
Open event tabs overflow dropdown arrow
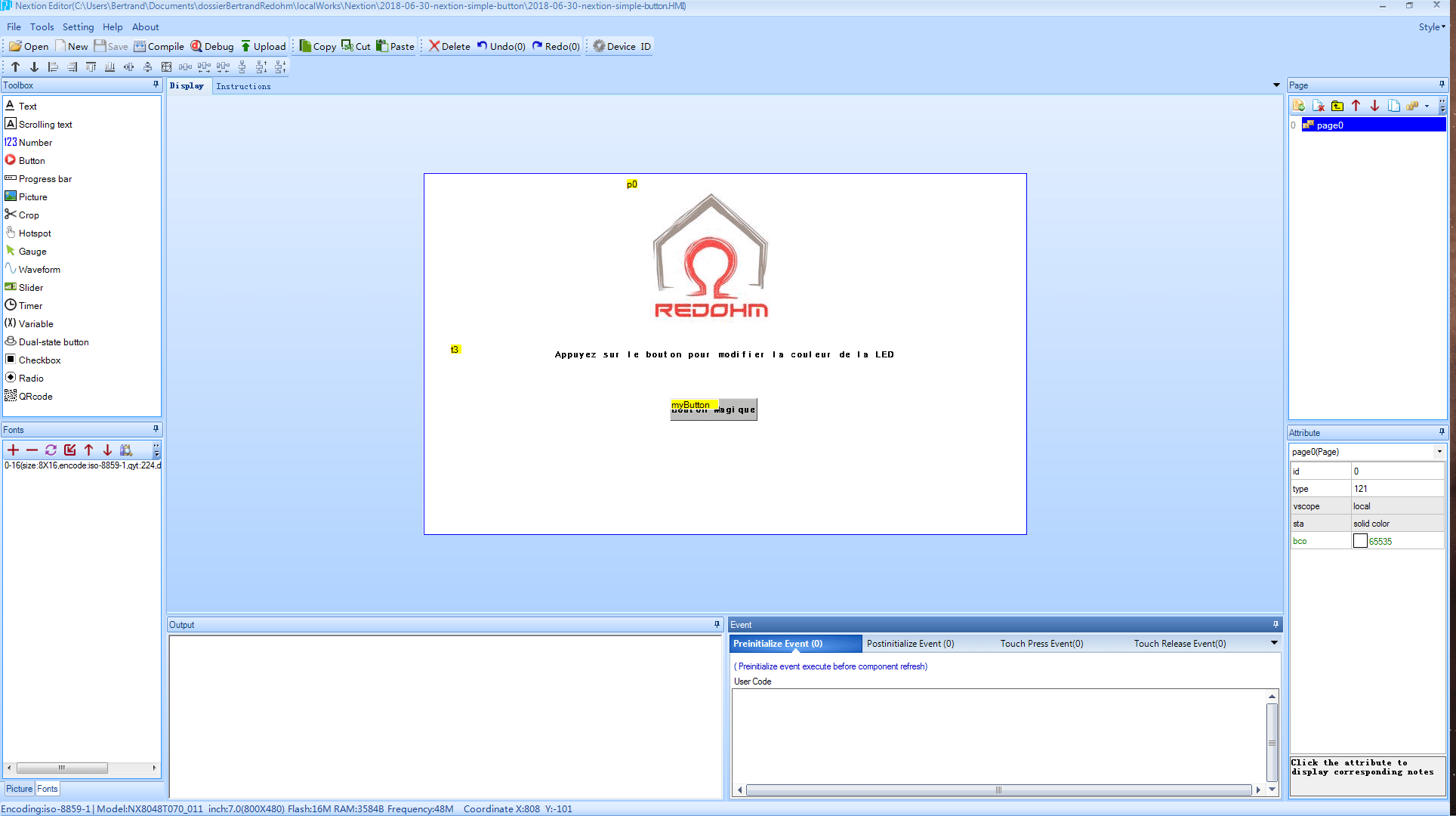coord(1274,643)
